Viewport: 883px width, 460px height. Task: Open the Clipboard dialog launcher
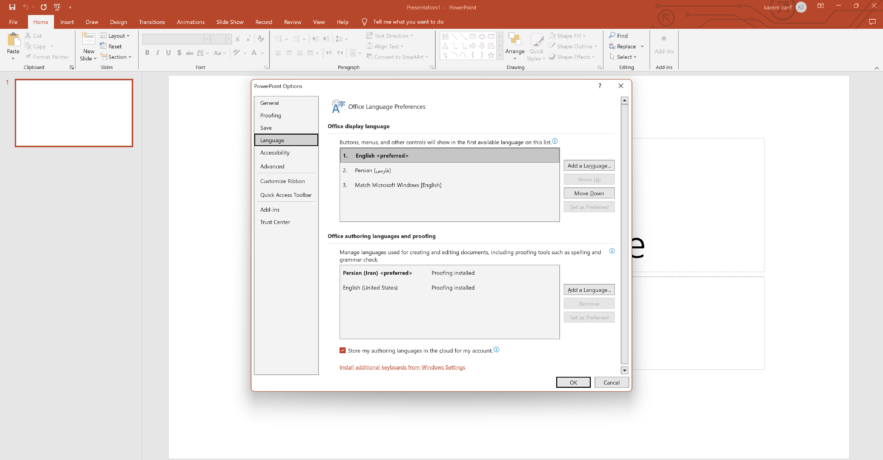(x=72, y=68)
